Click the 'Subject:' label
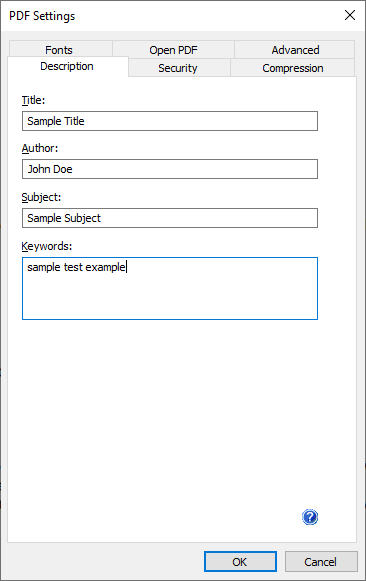The height and width of the screenshot is (581, 366). (41, 197)
